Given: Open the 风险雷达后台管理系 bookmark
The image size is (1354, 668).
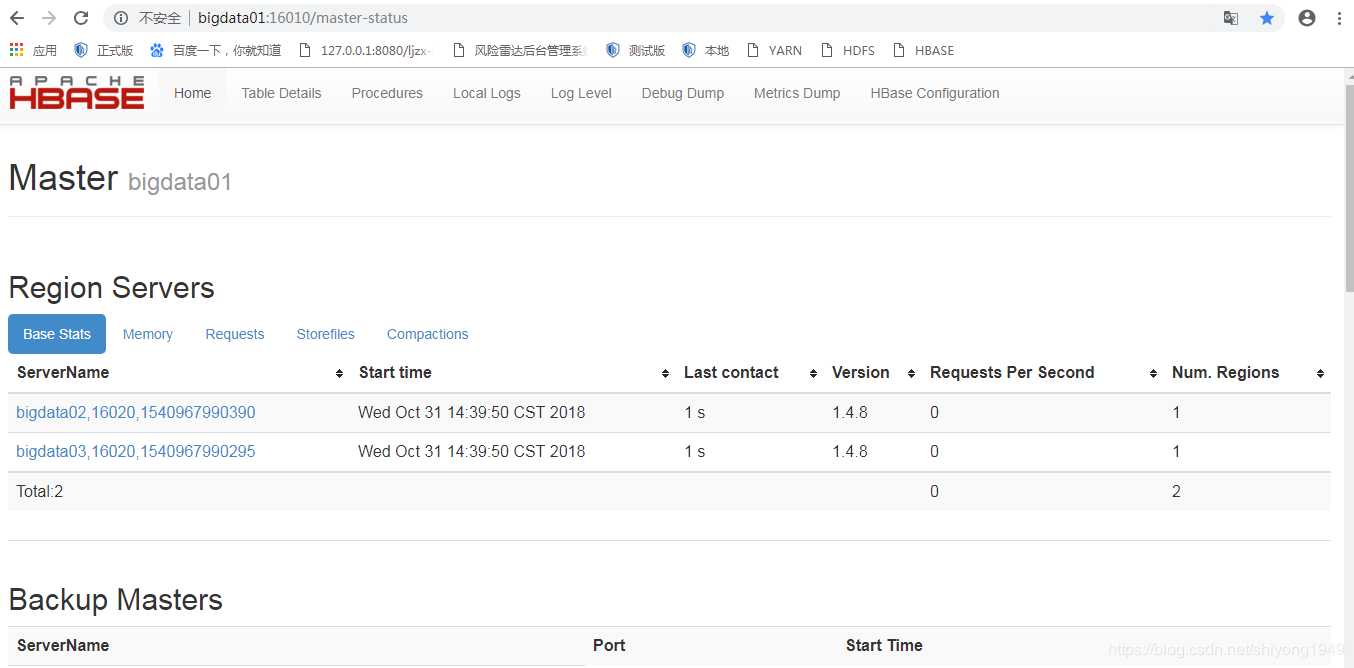Looking at the screenshot, I should pyautogui.click(x=519, y=50).
